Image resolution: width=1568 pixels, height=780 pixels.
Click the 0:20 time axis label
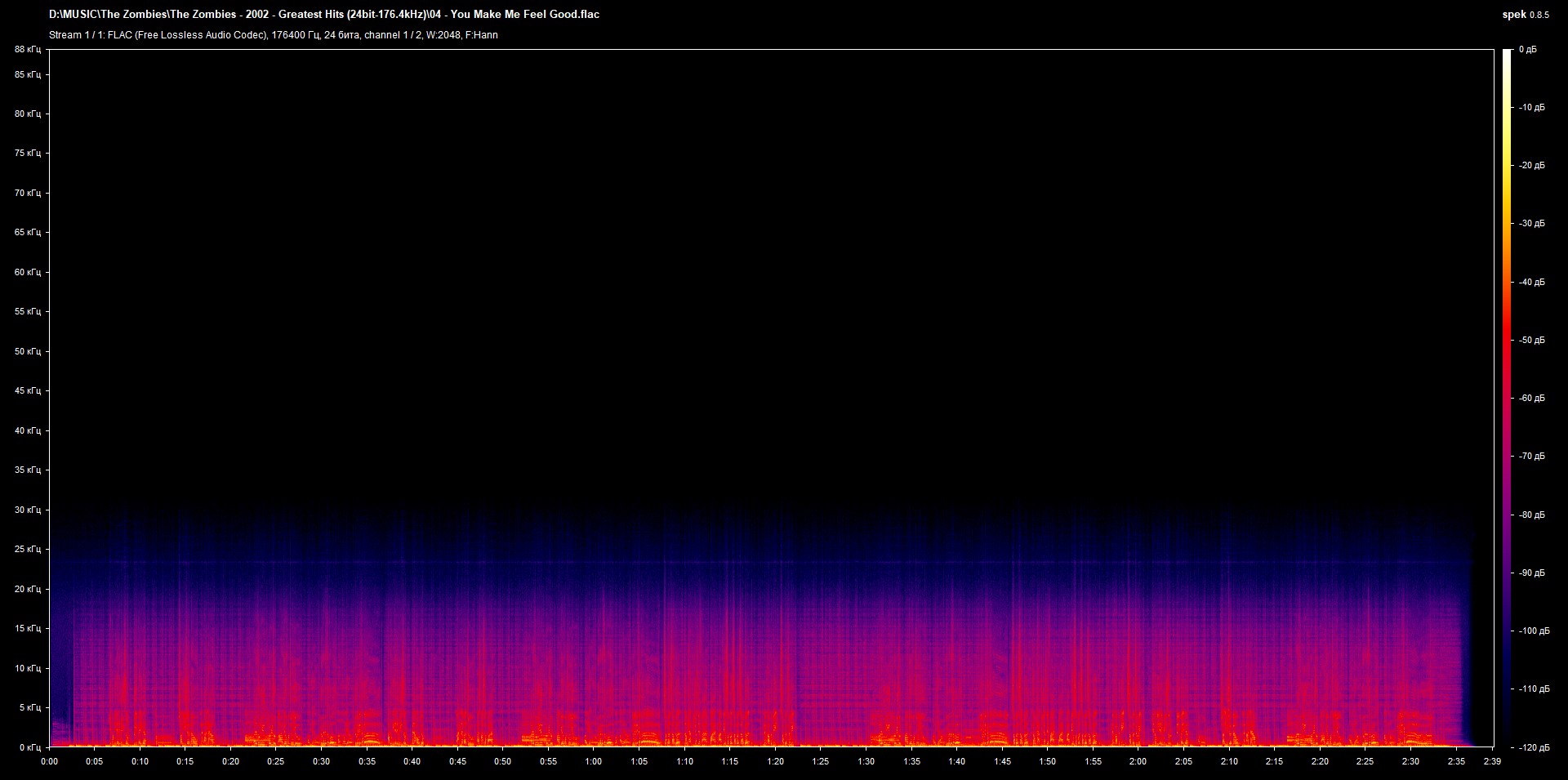click(230, 761)
